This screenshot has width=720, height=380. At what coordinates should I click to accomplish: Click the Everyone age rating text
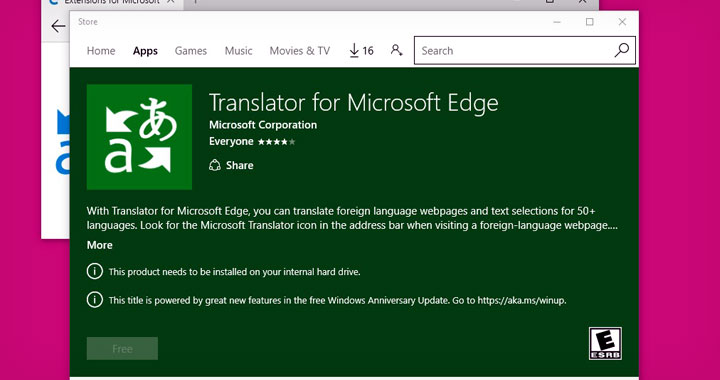pos(231,142)
